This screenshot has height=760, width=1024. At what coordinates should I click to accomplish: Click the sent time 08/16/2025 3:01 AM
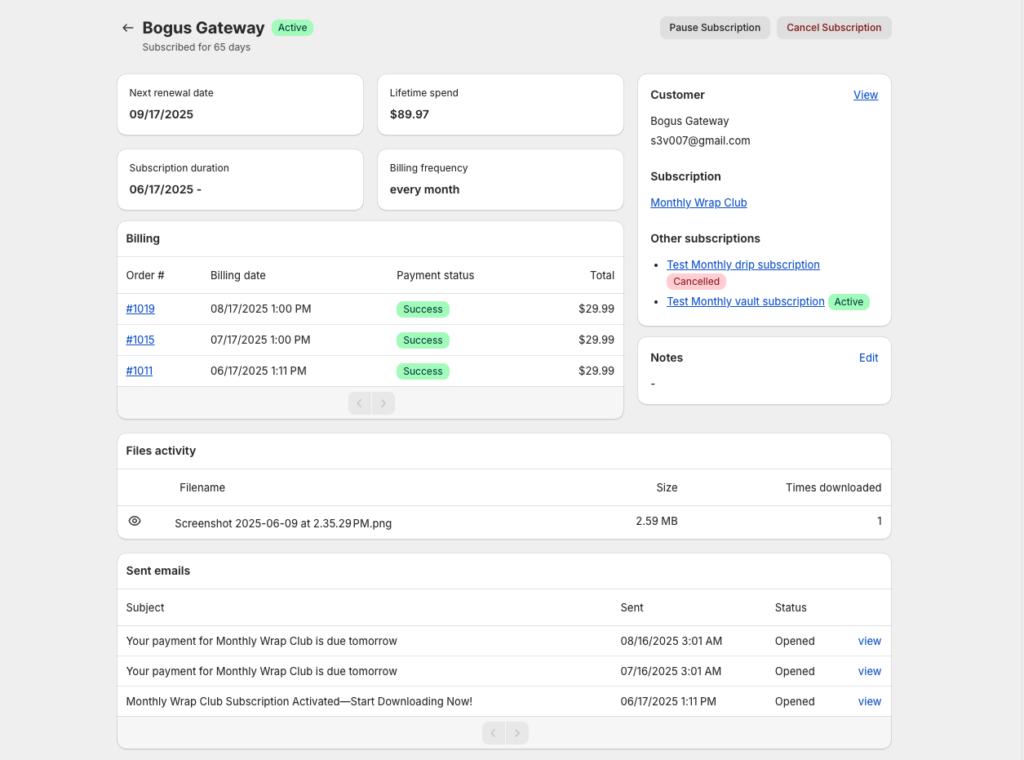pos(671,641)
